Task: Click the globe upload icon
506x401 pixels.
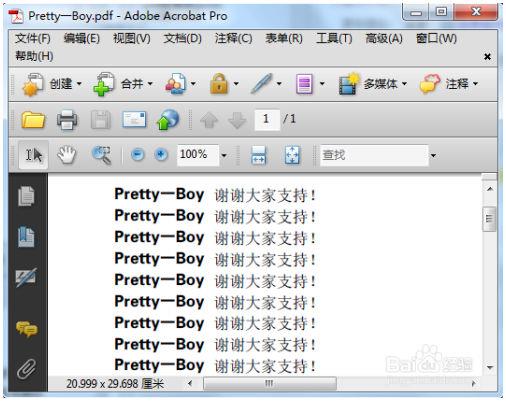Action: [168, 120]
